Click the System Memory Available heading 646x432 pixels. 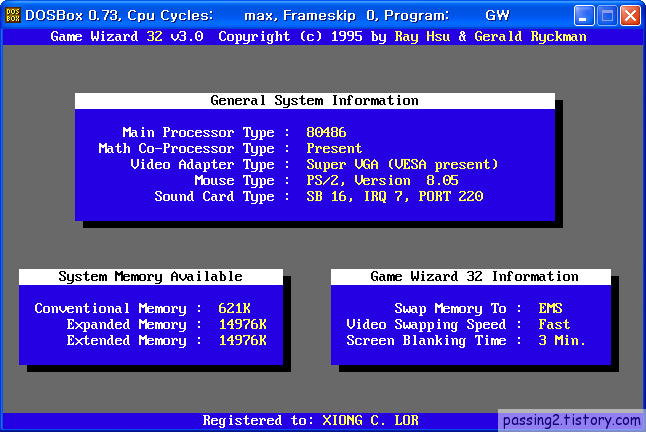pos(150,277)
